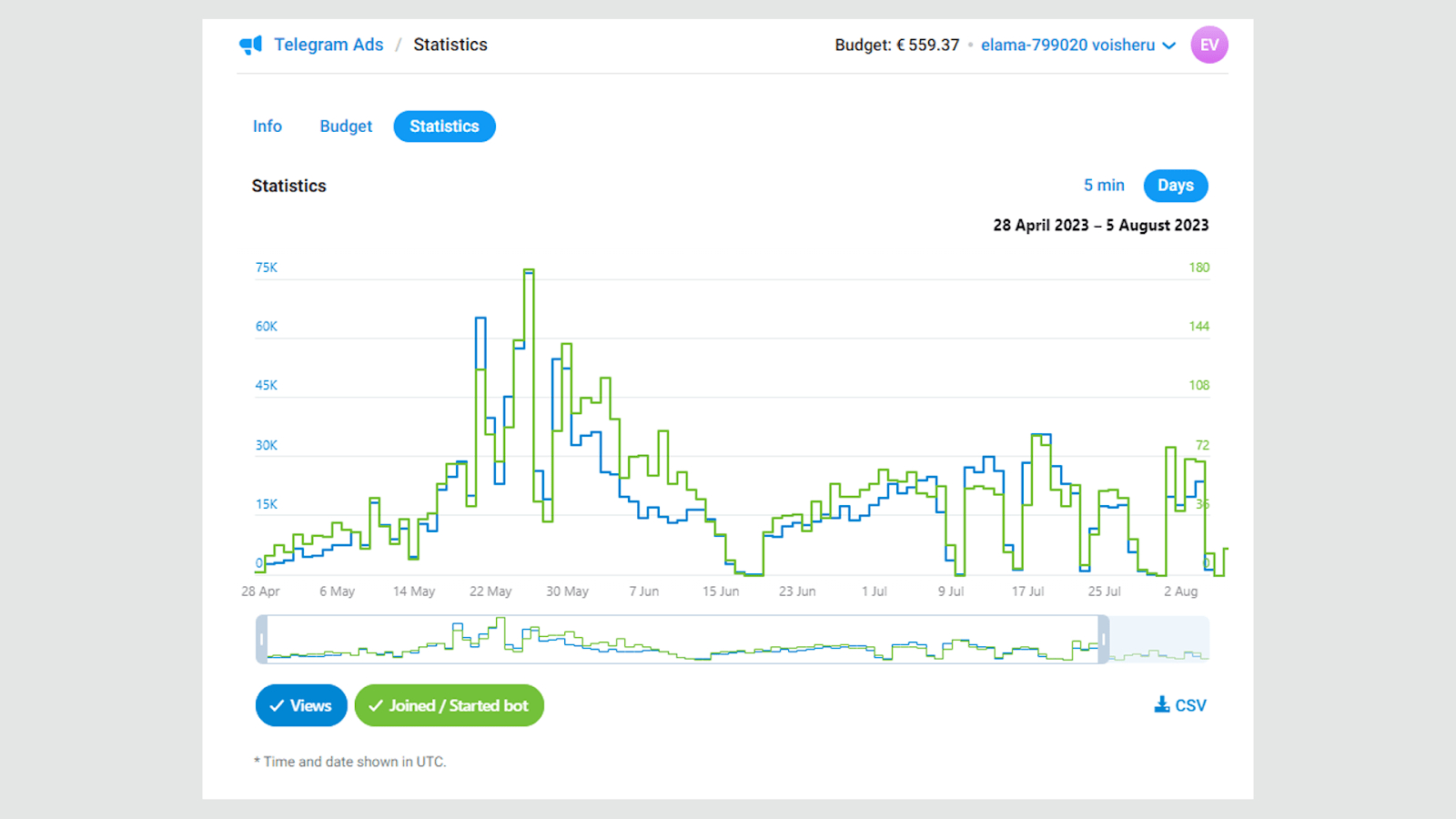Expand the account dropdown chevron
The width and height of the screenshot is (1456, 819).
point(1169,45)
